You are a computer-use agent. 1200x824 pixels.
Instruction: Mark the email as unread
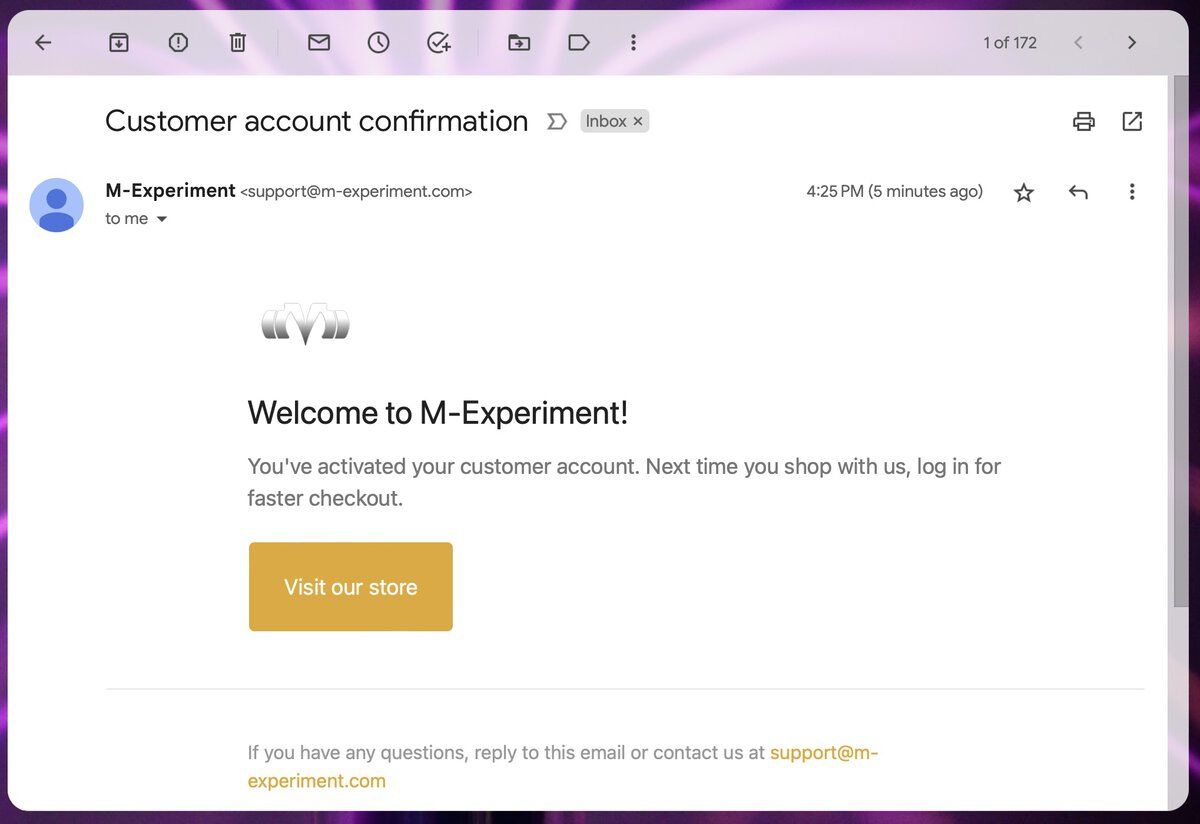point(318,42)
